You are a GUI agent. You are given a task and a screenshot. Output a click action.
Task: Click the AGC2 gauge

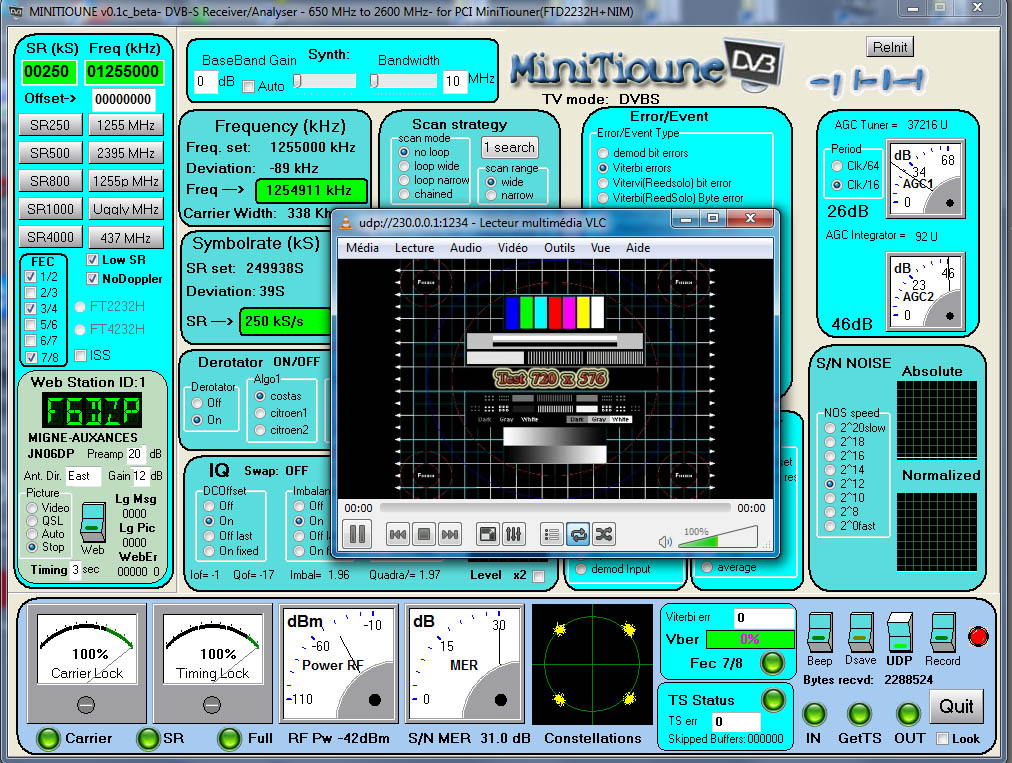(925, 291)
